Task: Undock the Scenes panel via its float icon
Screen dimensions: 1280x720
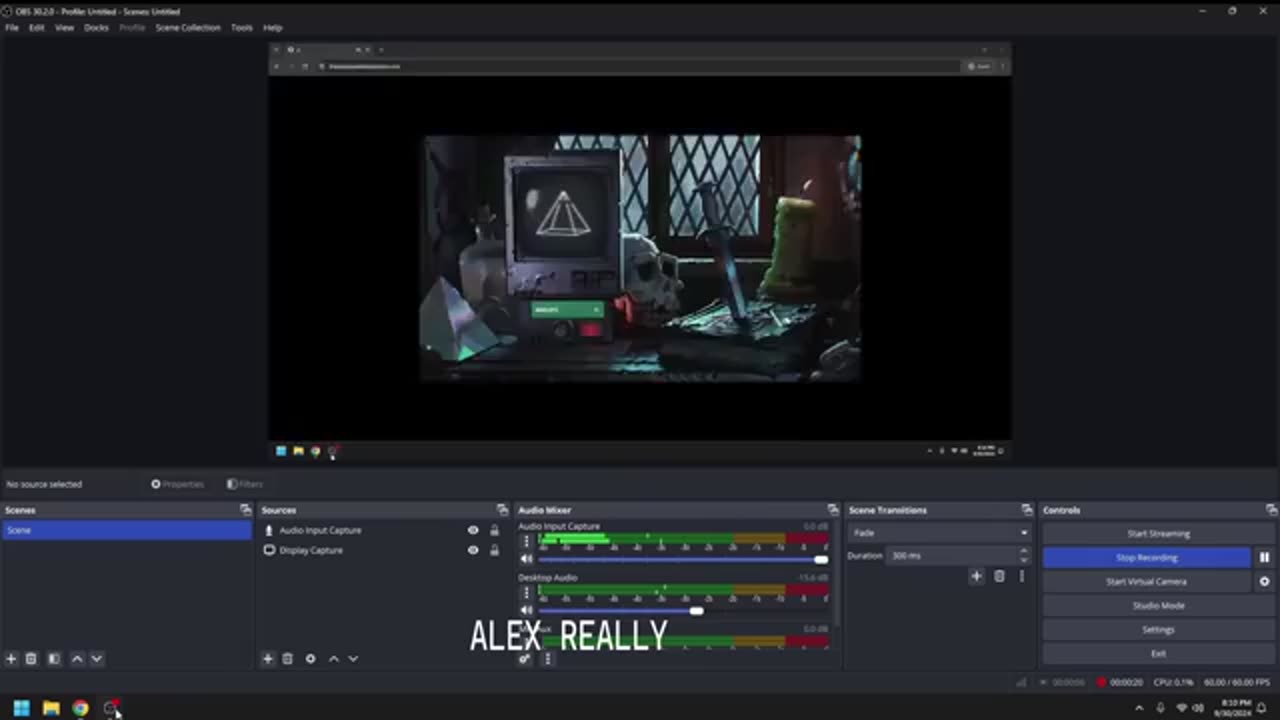Action: 246,510
